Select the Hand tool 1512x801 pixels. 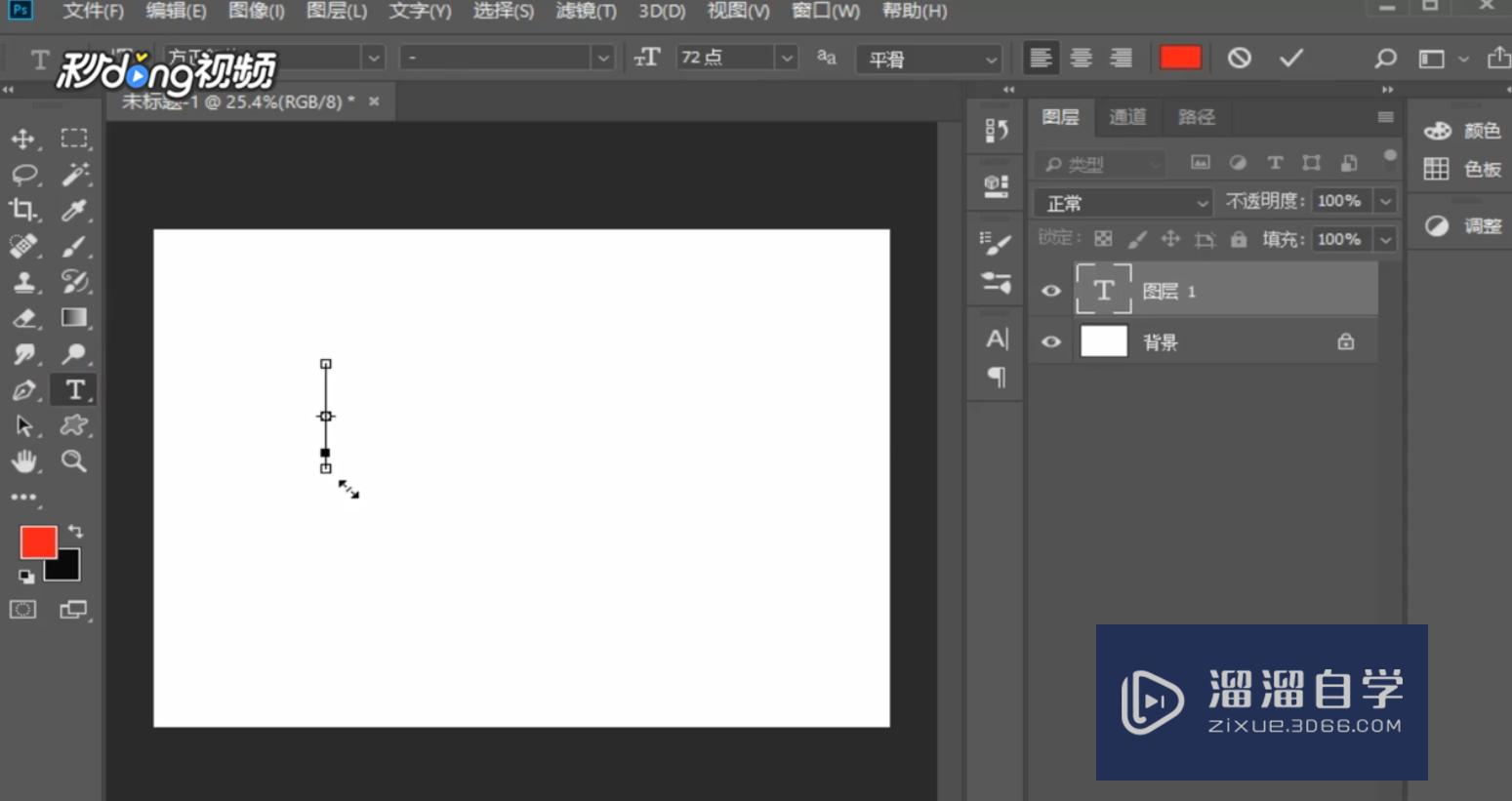[23, 461]
